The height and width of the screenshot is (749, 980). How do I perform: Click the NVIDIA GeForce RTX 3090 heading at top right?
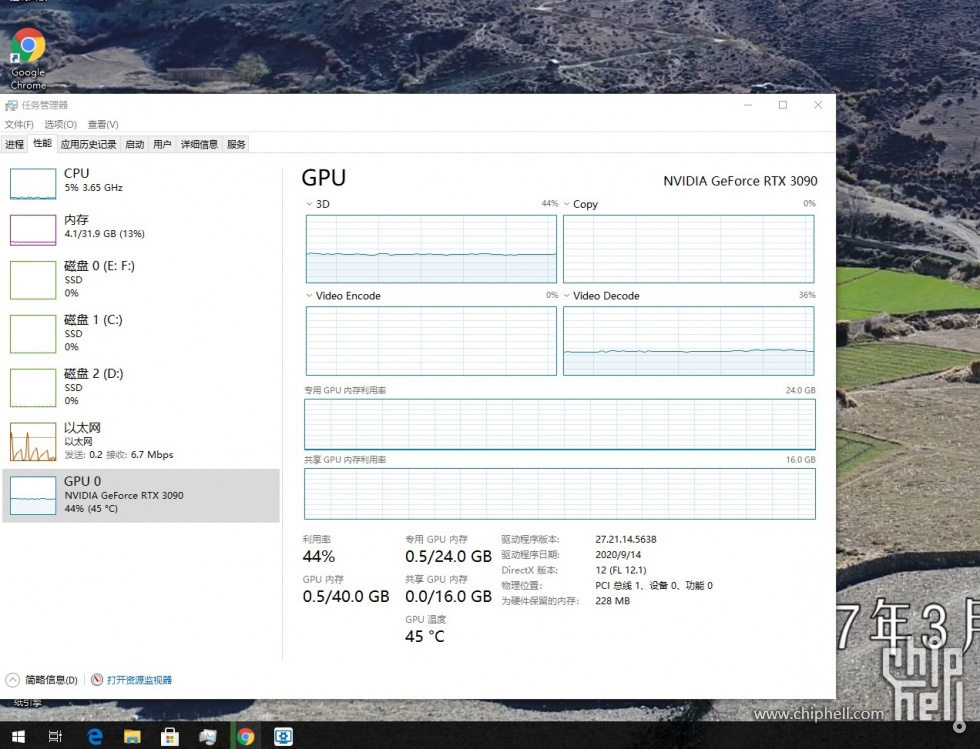(x=740, y=181)
